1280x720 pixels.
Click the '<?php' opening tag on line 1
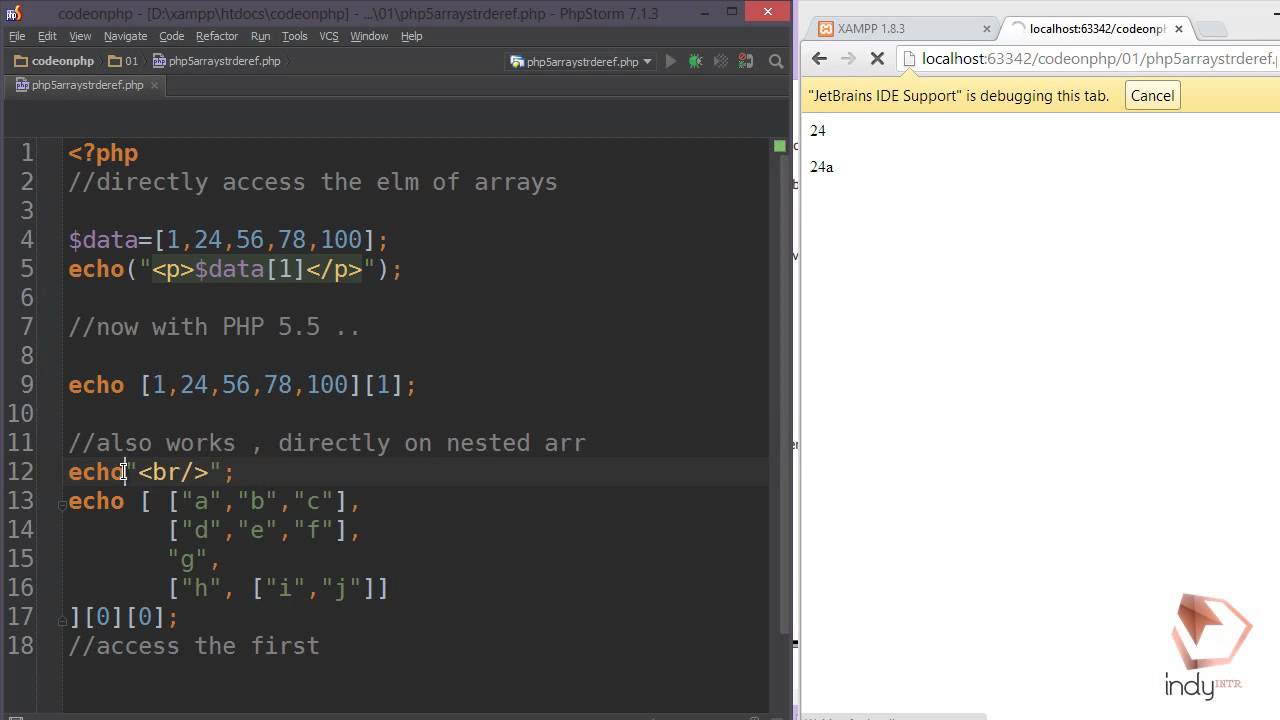[103, 153]
